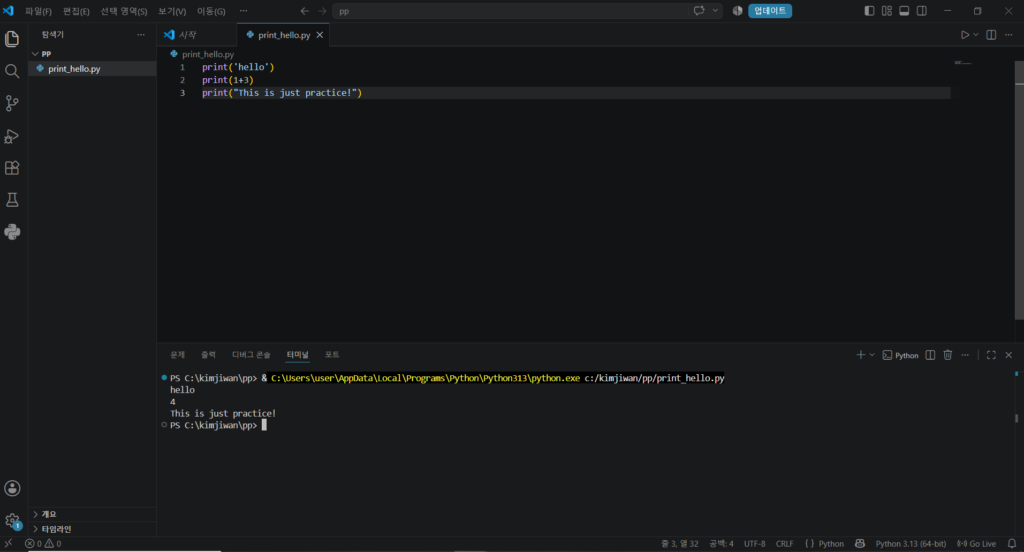Open the 선택 영역(S) menu
Viewport: 1024px width, 552px height.
tap(124, 11)
